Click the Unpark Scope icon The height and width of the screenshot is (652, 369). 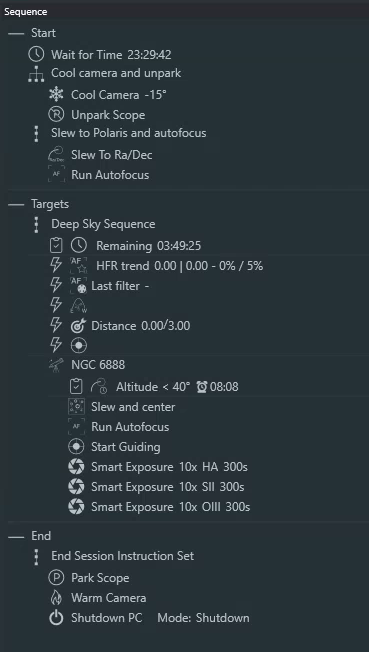pos(56,114)
